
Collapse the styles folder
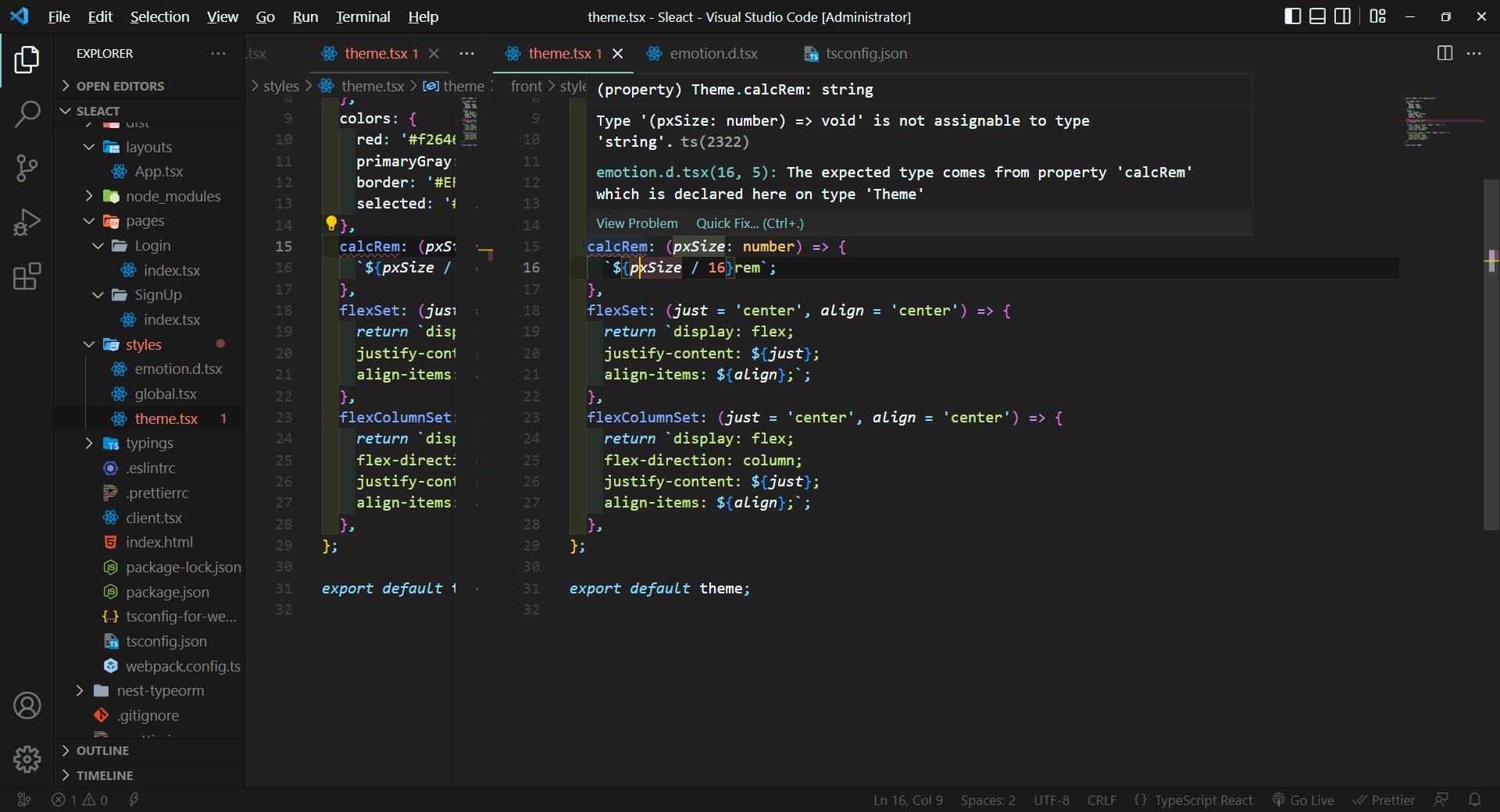(148, 344)
